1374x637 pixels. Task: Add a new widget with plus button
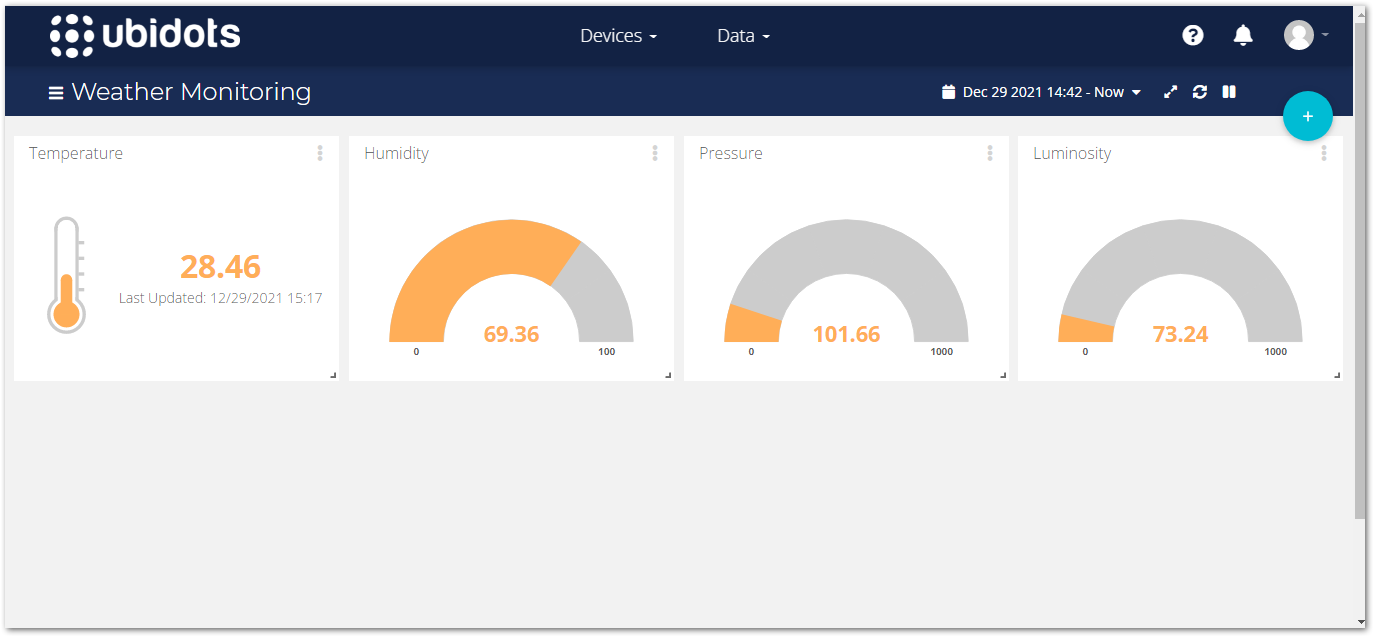pos(1307,117)
